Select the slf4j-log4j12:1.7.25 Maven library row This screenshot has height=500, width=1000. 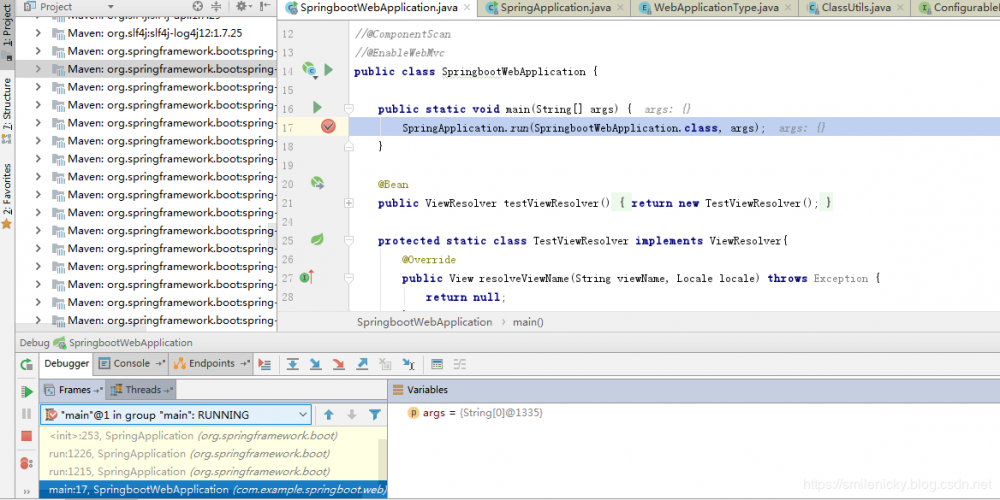(x=146, y=33)
